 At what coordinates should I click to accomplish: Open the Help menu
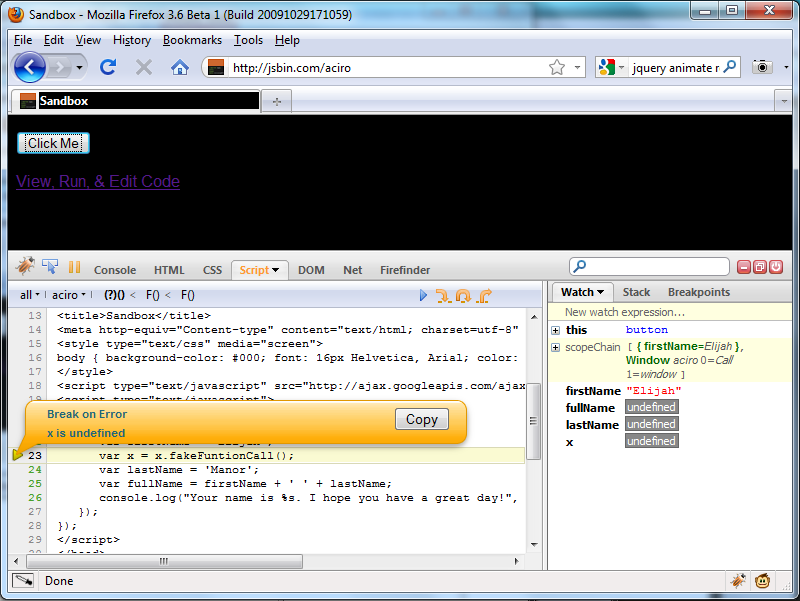click(287, 40)
